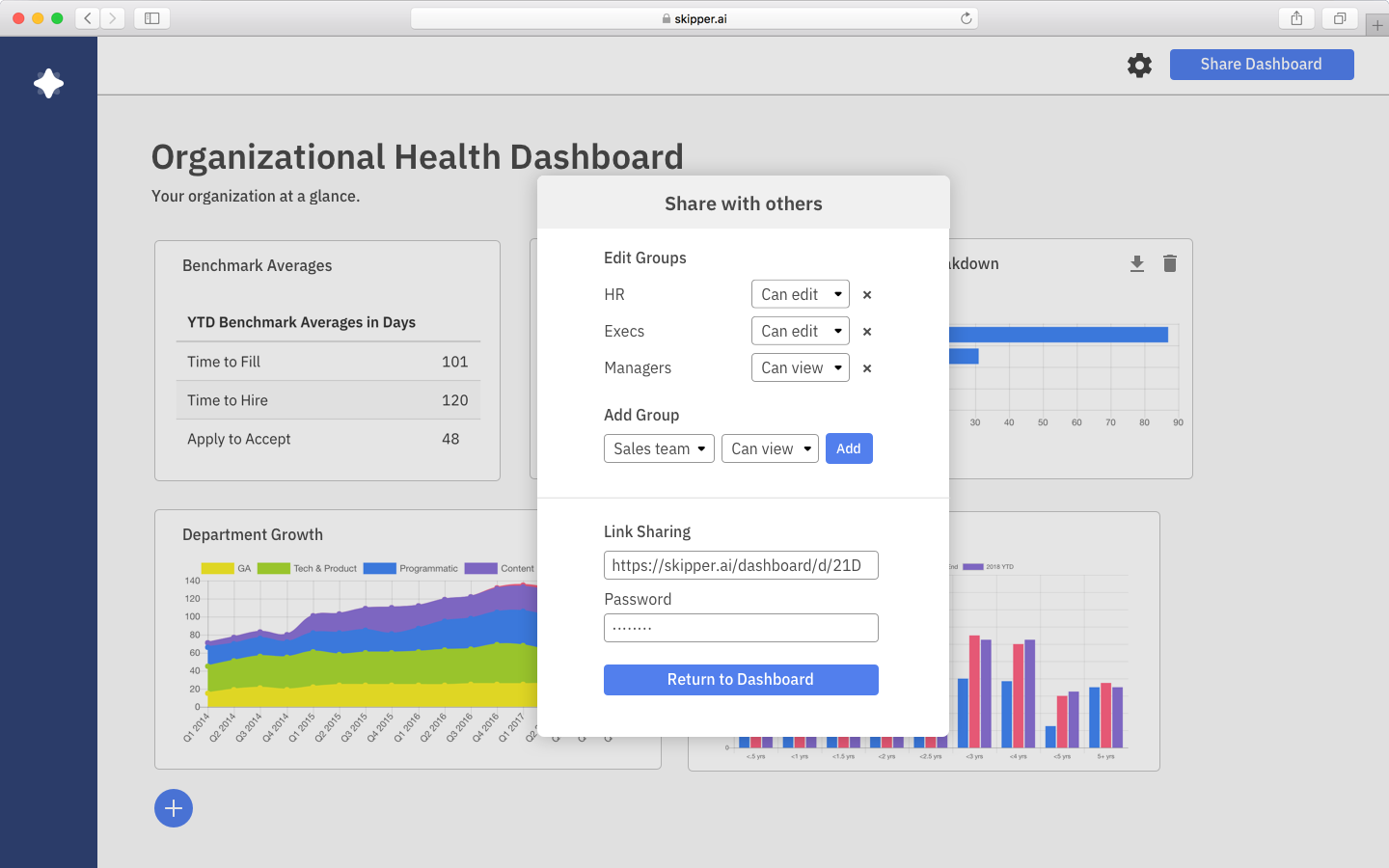This screenshot has width=1389, height=868.
Task: Open the Add Group permission dropdown
Action: pyautogui.click(x=770, y=448)
